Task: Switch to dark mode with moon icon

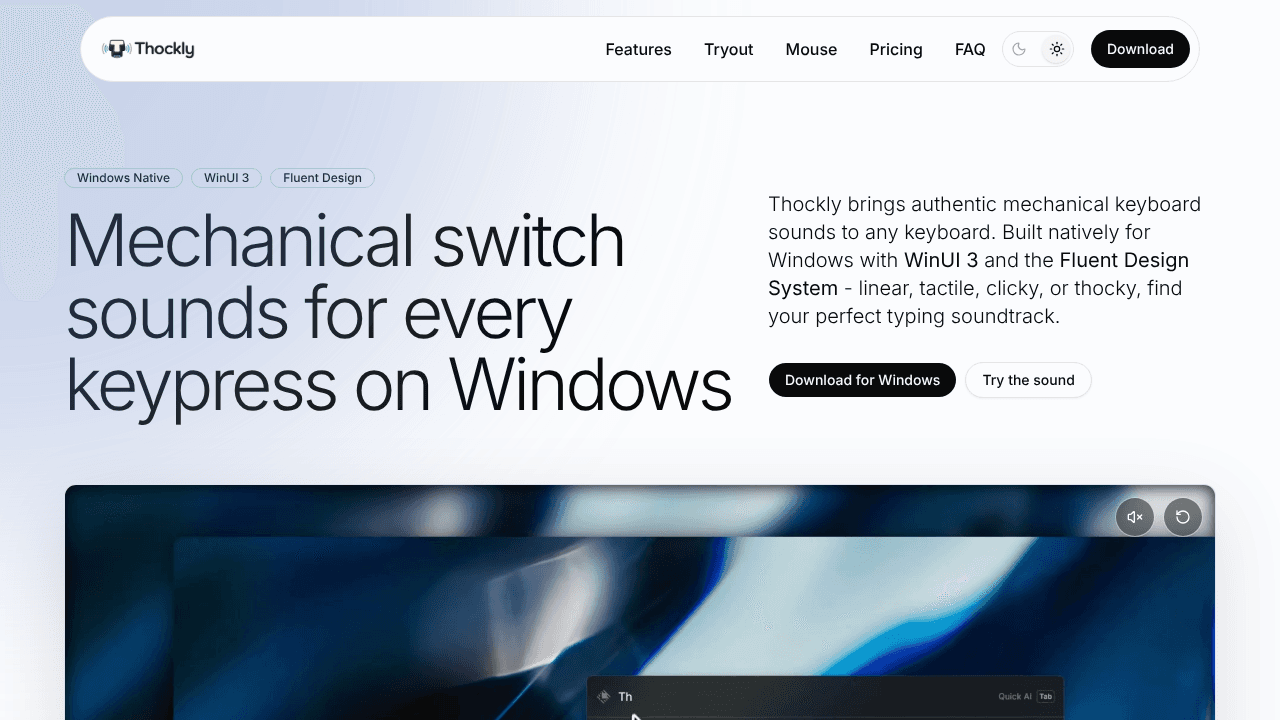Action: pyautogui.click(x=1020, y=49)
